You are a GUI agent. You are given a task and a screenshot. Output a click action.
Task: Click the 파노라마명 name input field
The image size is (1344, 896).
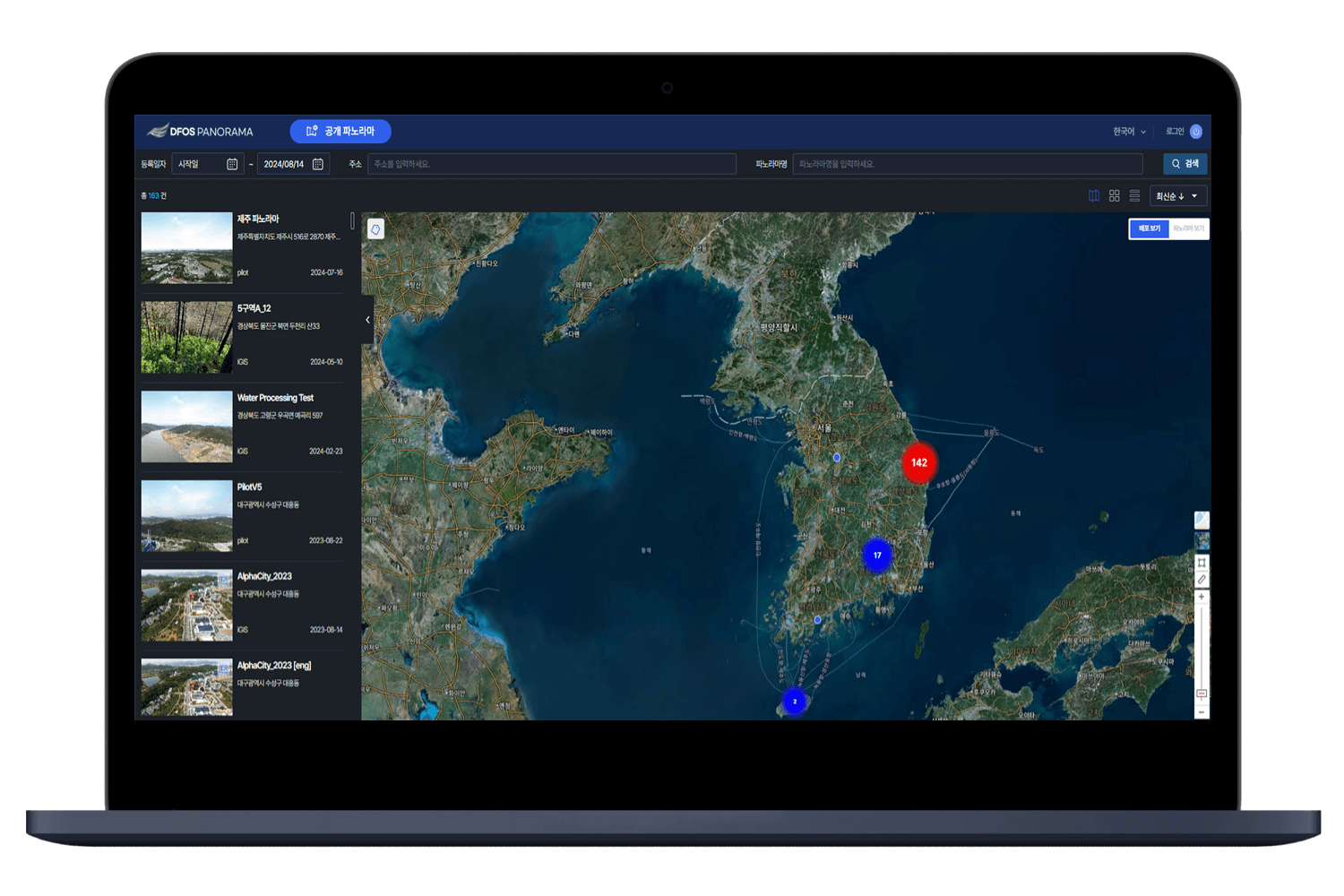(x=968, y=164)
